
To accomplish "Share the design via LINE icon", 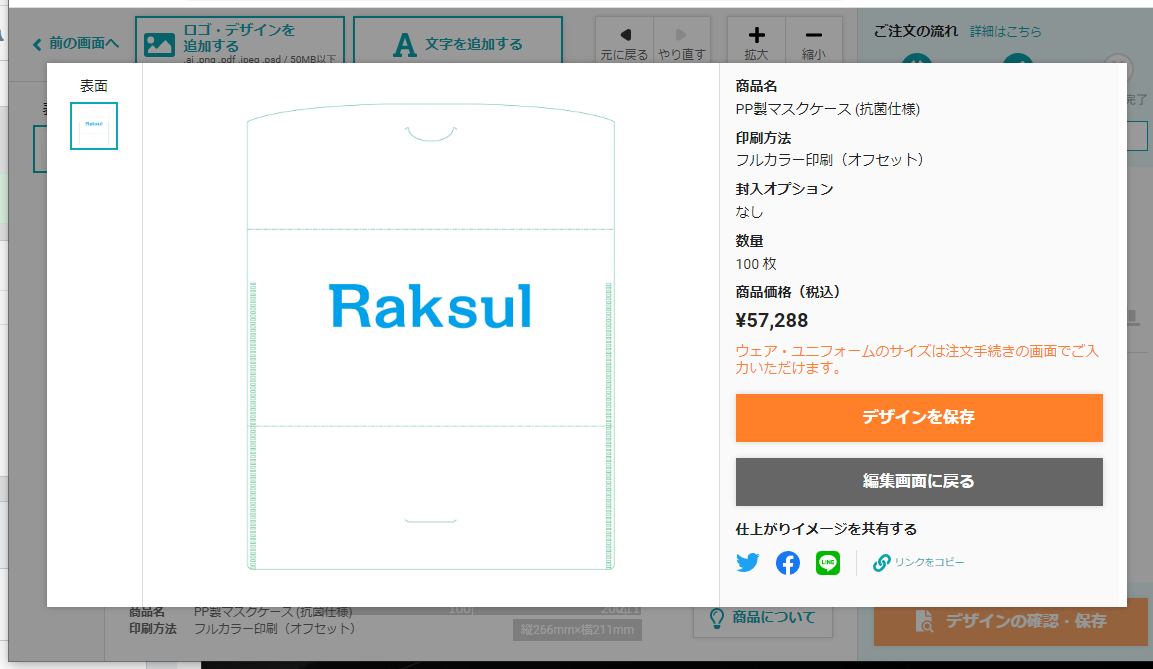I will pyautogui.click(x=828, y=562).
